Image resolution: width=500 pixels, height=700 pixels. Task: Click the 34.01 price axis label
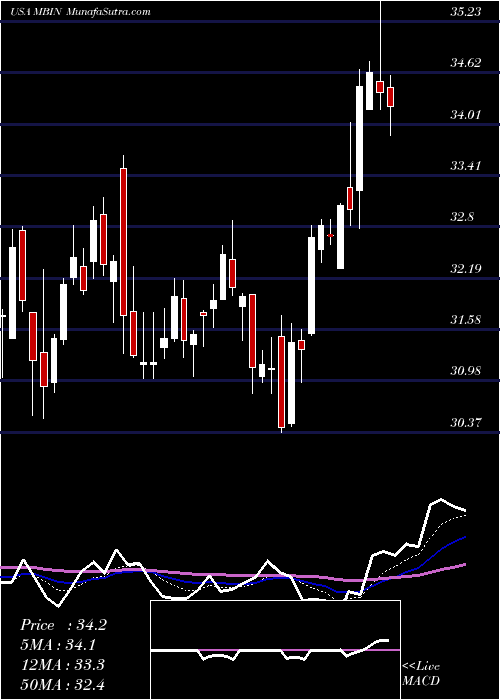[466, 115]
